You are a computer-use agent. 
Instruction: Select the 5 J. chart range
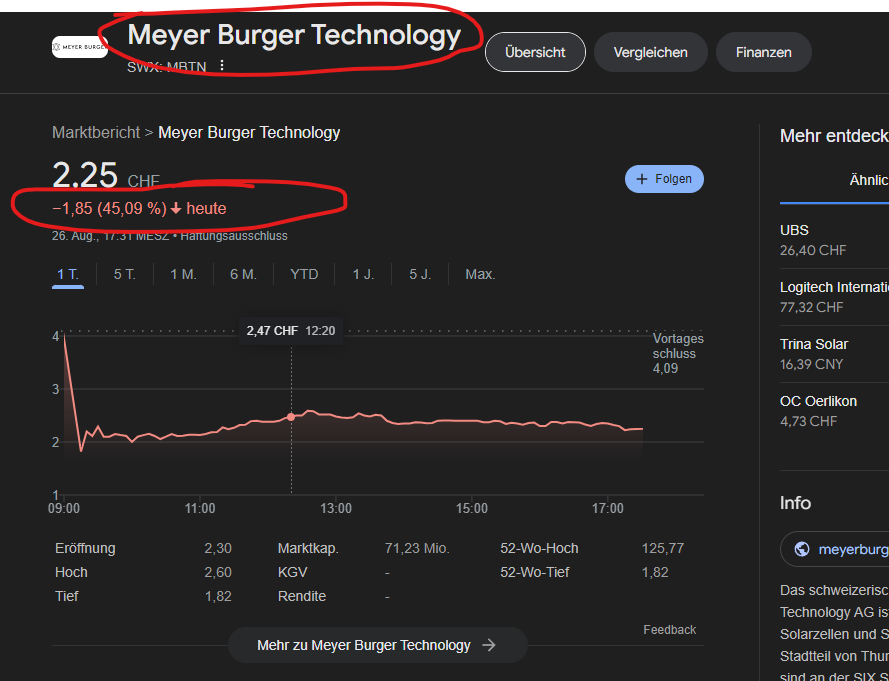click(420, 274)
